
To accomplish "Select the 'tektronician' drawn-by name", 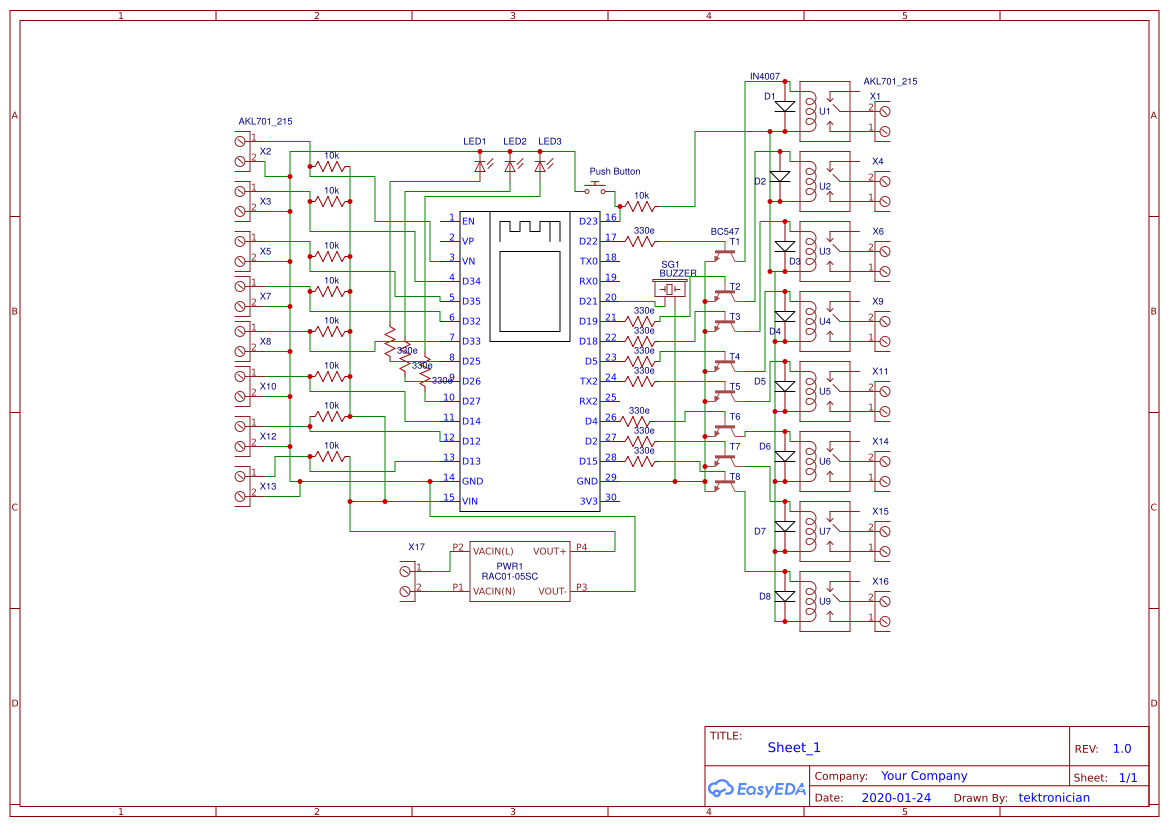I will 1054,797.
